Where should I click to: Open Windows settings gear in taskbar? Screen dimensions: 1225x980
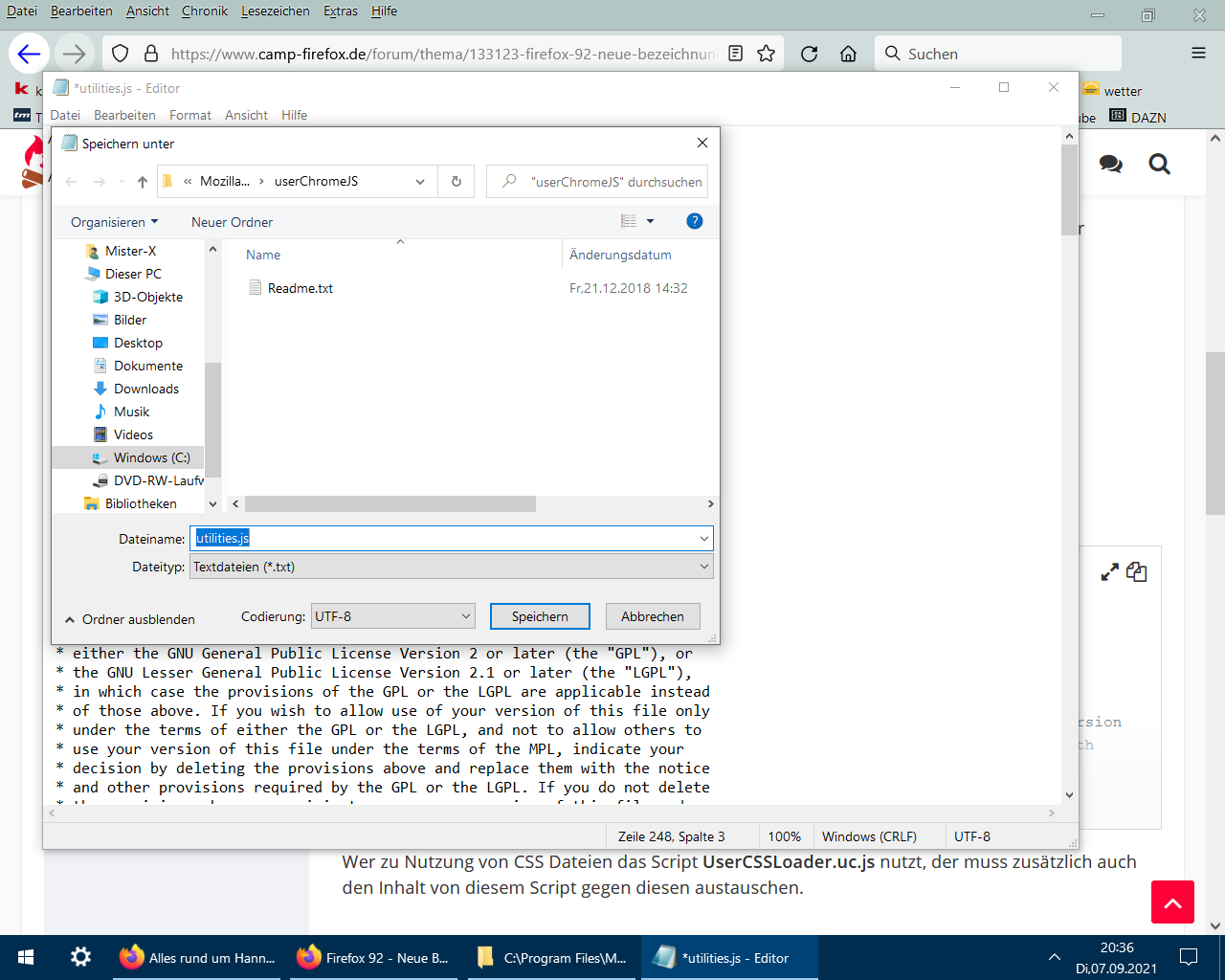click(x=81, y=957)
